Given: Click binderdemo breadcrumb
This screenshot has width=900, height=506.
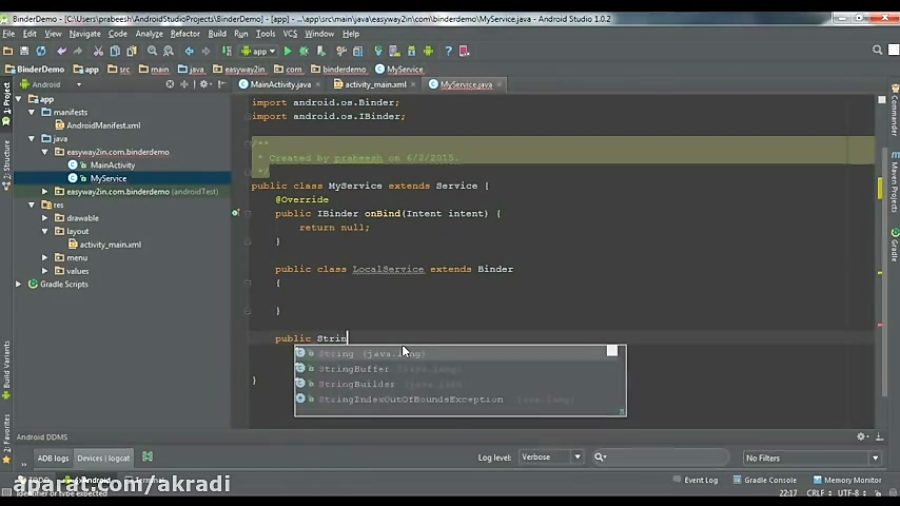Looking at the screenshot, I should 339,69.
